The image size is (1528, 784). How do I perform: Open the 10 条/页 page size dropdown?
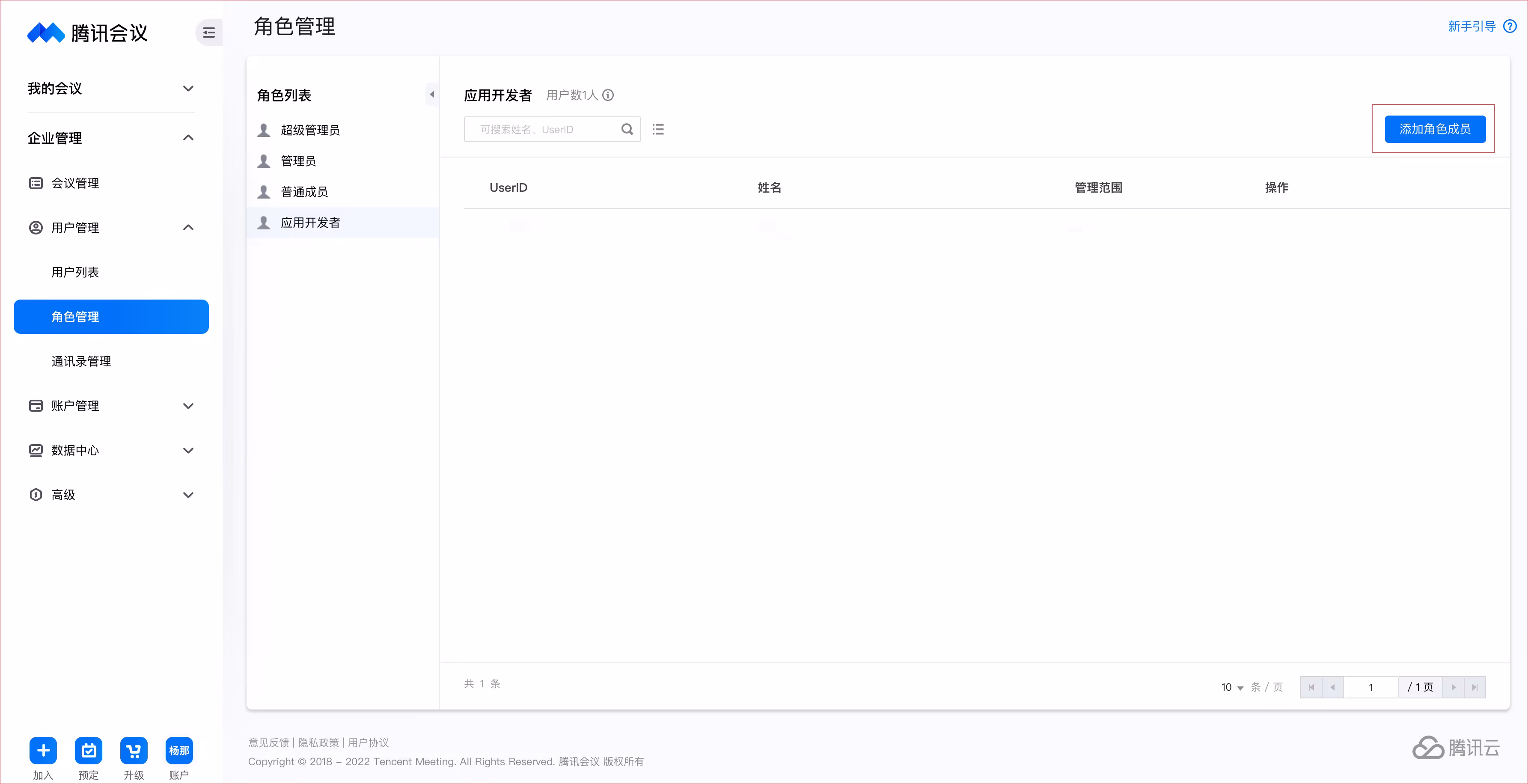(x=1232, y=687)
